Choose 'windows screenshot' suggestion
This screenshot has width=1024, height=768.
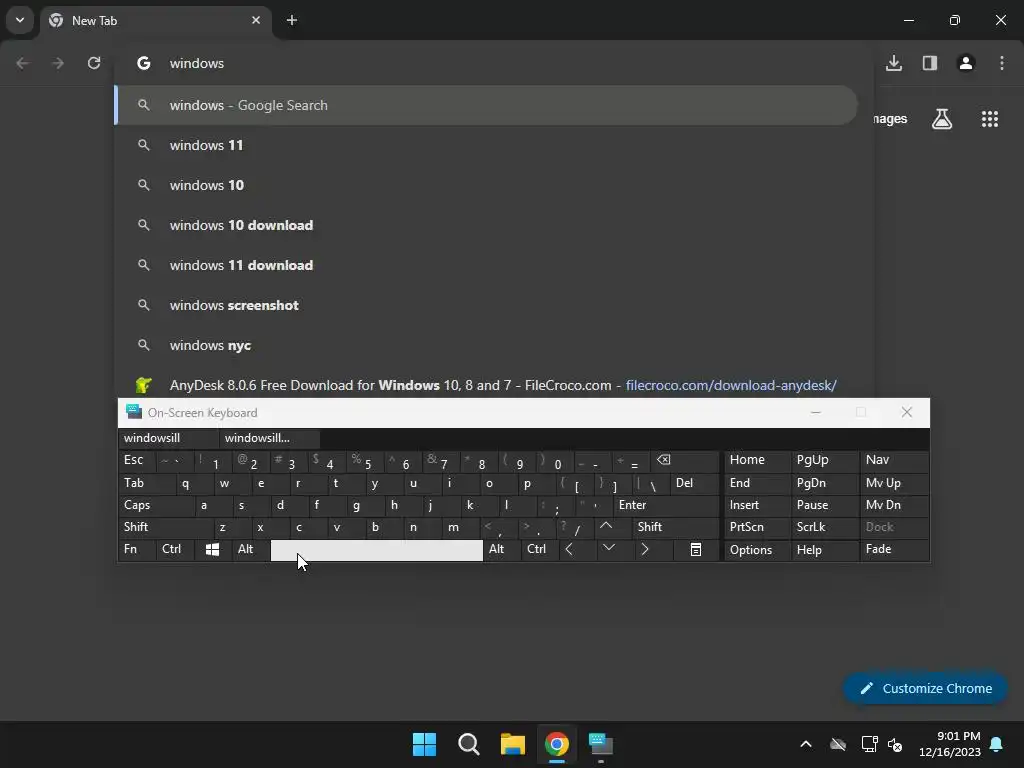point(486,305)
